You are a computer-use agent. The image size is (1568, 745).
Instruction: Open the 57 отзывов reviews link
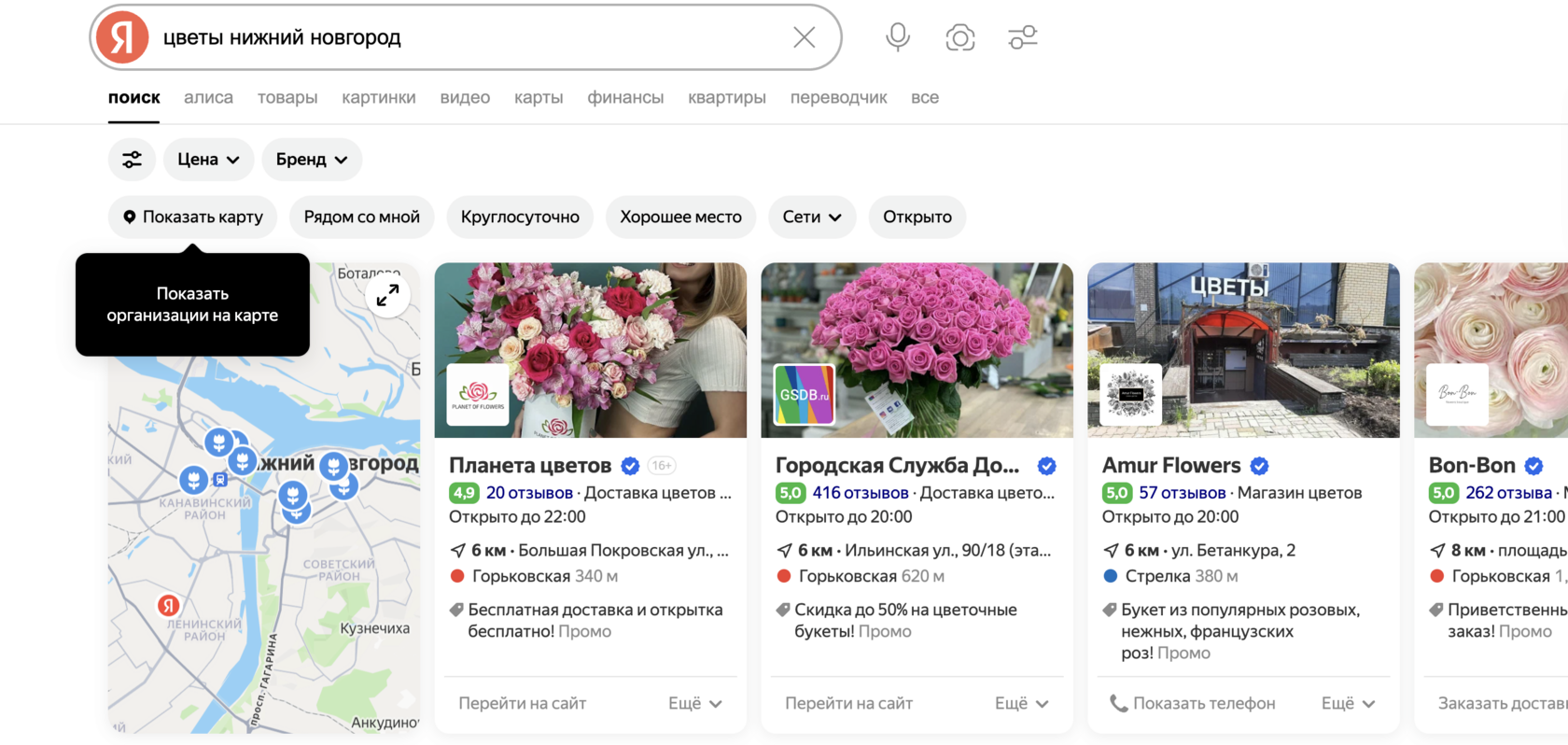(1183, 493)
